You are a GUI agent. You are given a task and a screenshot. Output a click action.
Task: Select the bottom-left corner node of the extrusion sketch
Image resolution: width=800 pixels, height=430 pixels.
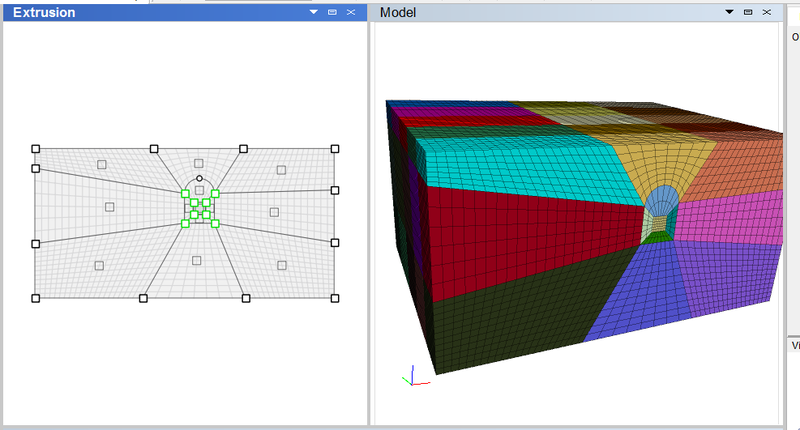coord(35,298)
